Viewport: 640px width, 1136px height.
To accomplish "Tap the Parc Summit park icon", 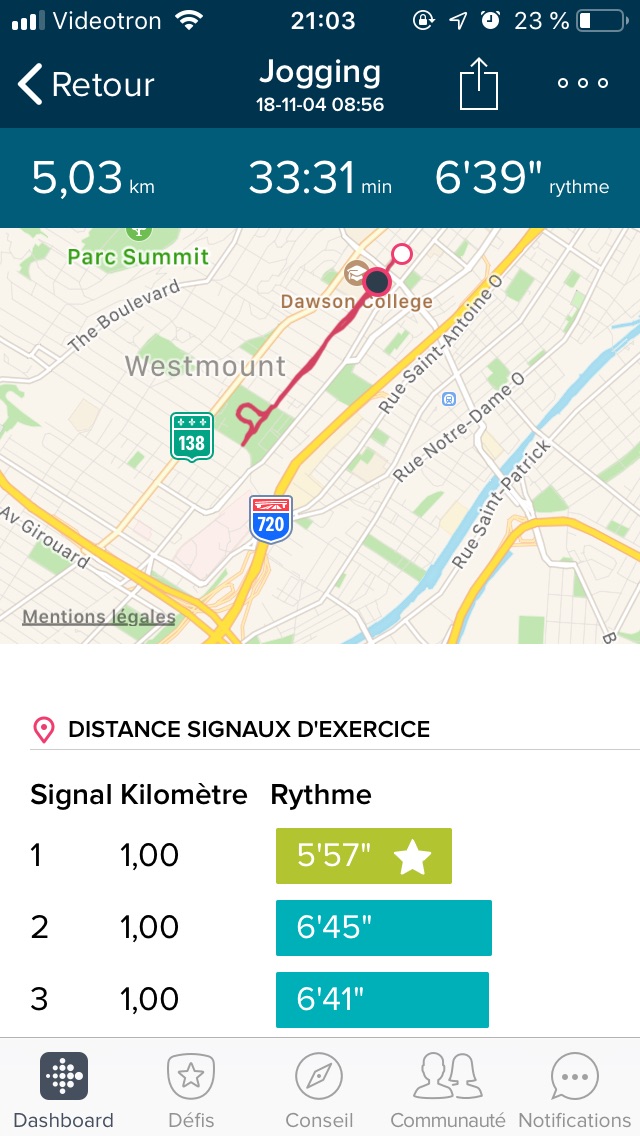I will (138, 232).
